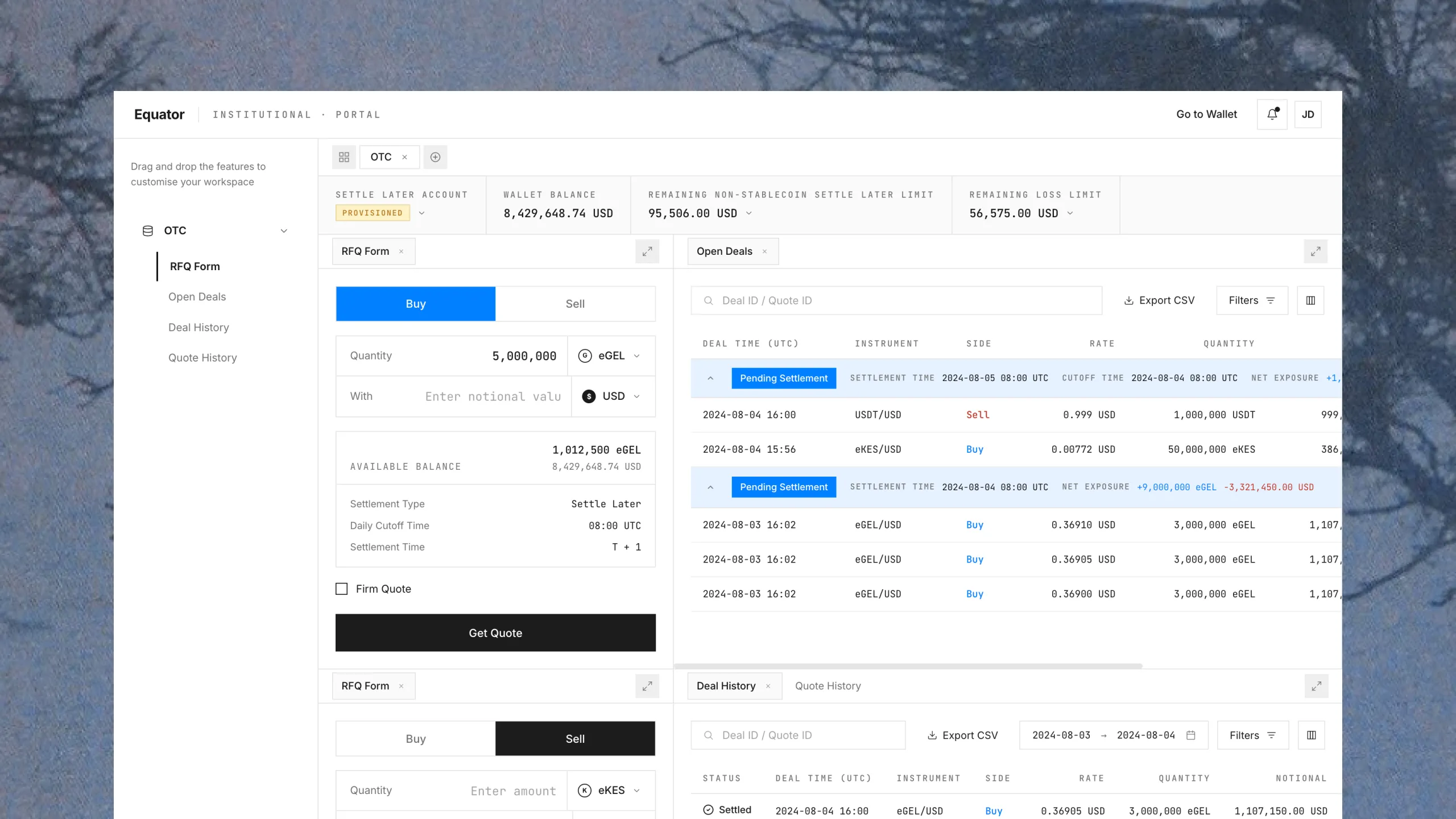This screenshot has height=819, width=1456.
Task: Select Buy in the top RFQ Form
Action: [x=416, y=304]
